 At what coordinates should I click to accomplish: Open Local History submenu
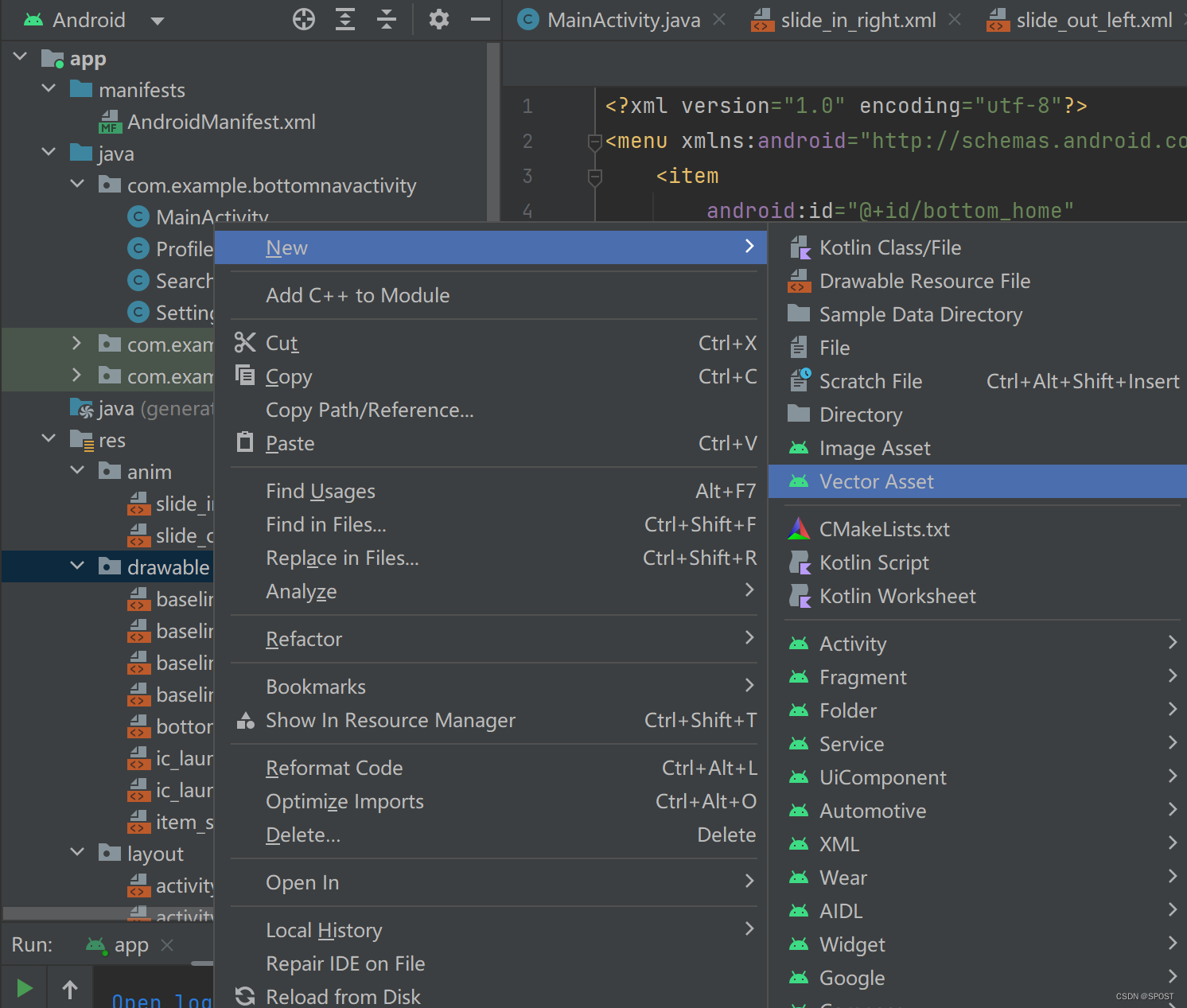pos(491,930)
